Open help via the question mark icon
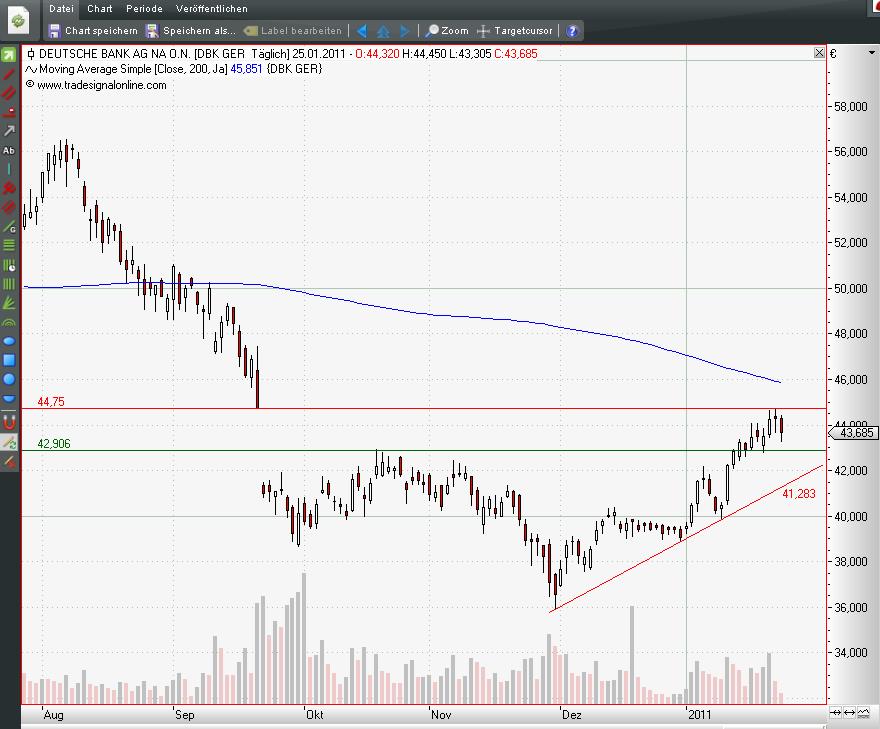Image resolution: width=880 pixels, height=729 pixels. (x=572, y=31)
